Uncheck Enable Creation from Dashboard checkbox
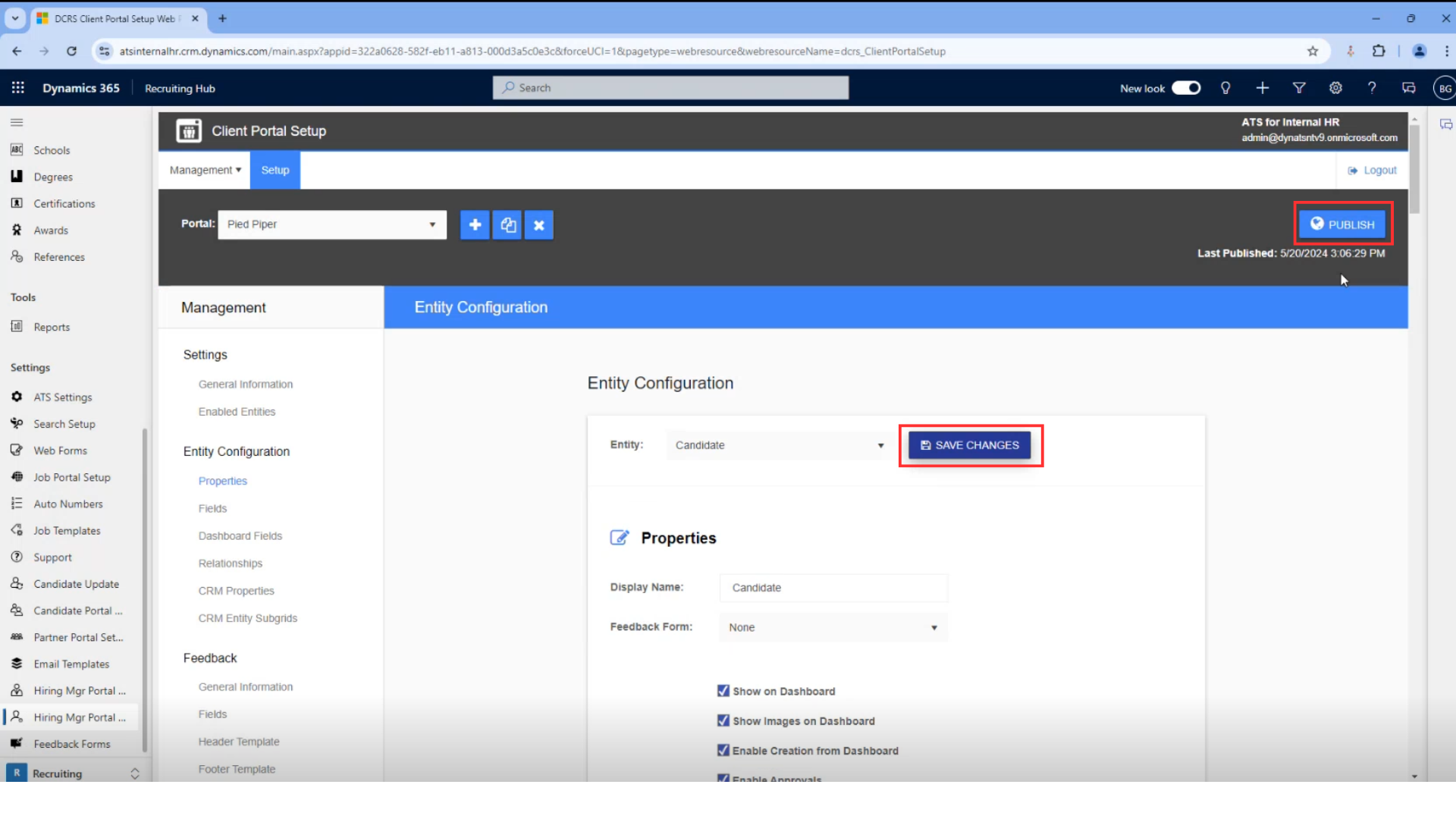The height and width of the screenshot is (819, 1456). (723, 750)
